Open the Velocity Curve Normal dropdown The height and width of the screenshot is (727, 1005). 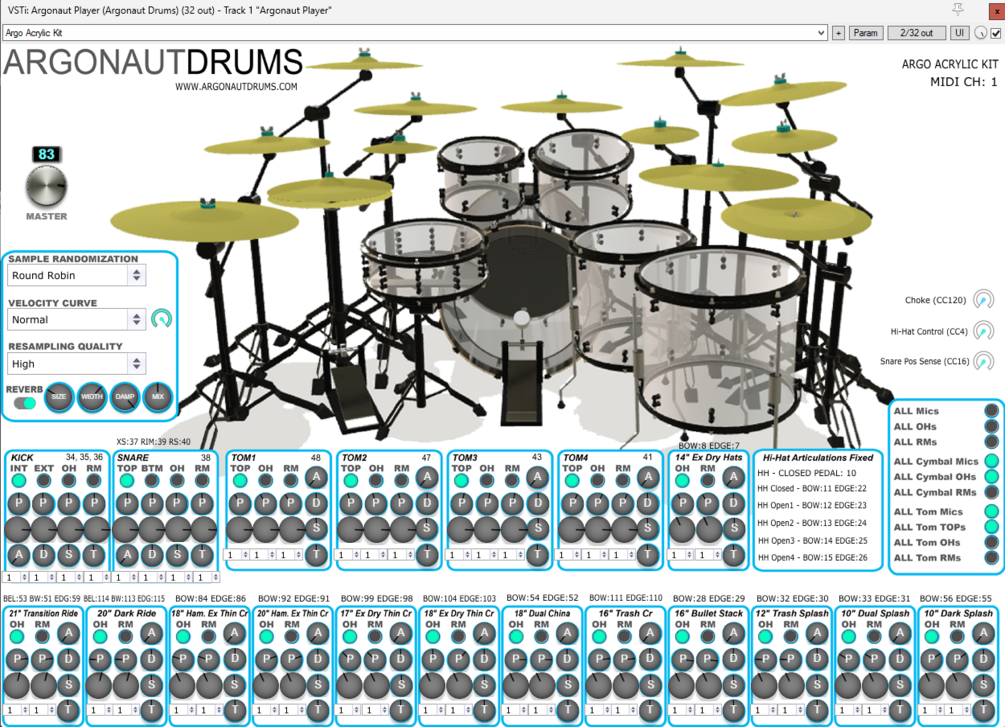76,319
